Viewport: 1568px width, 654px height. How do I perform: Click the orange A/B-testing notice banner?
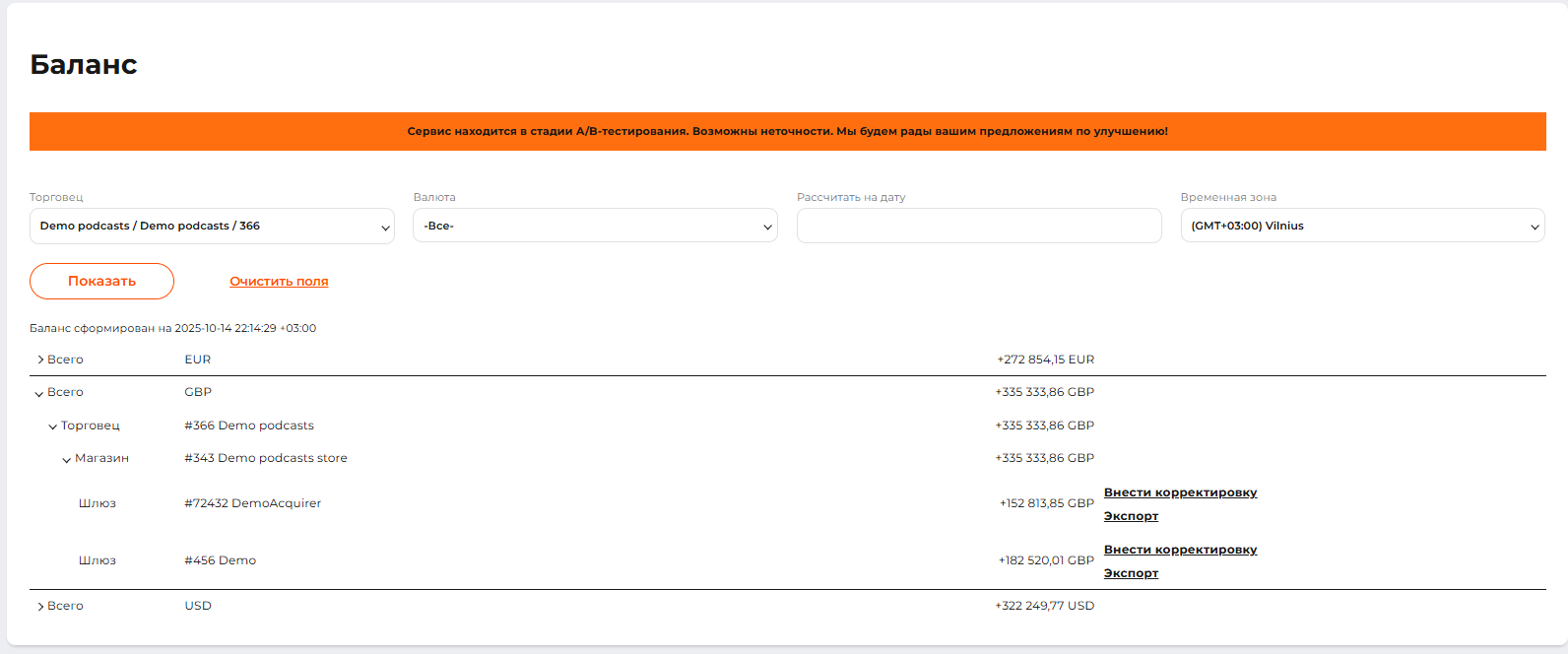click(787, 131)
